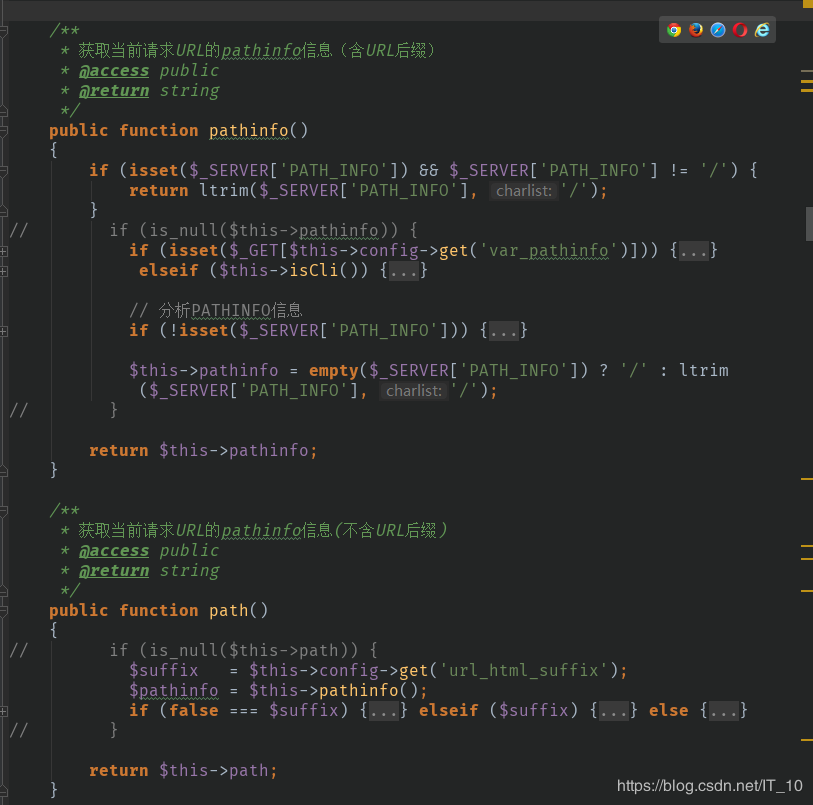Viewport: 813px width, 805px height.
Task: Click the blog.csdn.net watermark link
Action: tap(709, 786)
